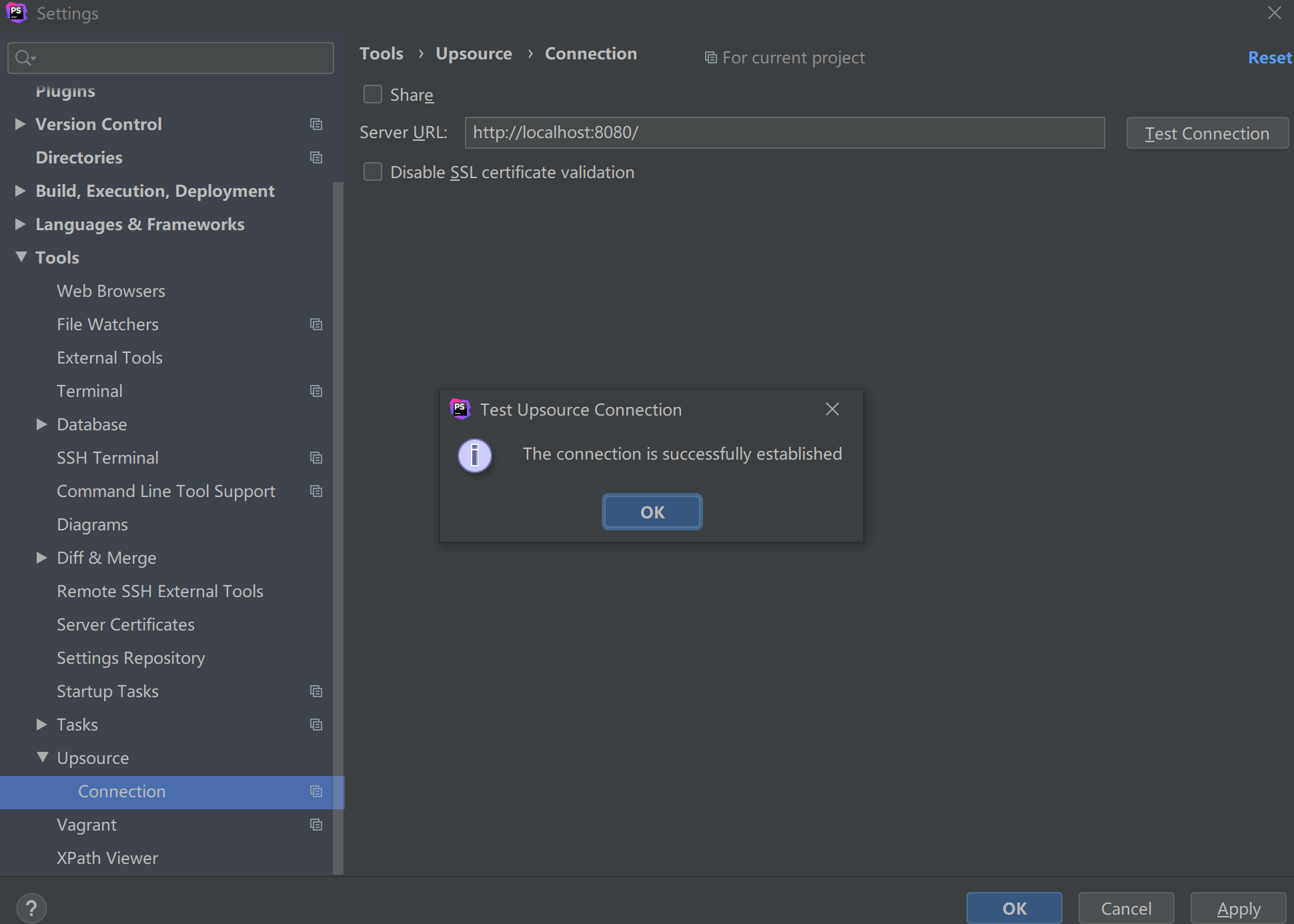Expand the Database node
1294x924 pixels.
coord(42,424)
